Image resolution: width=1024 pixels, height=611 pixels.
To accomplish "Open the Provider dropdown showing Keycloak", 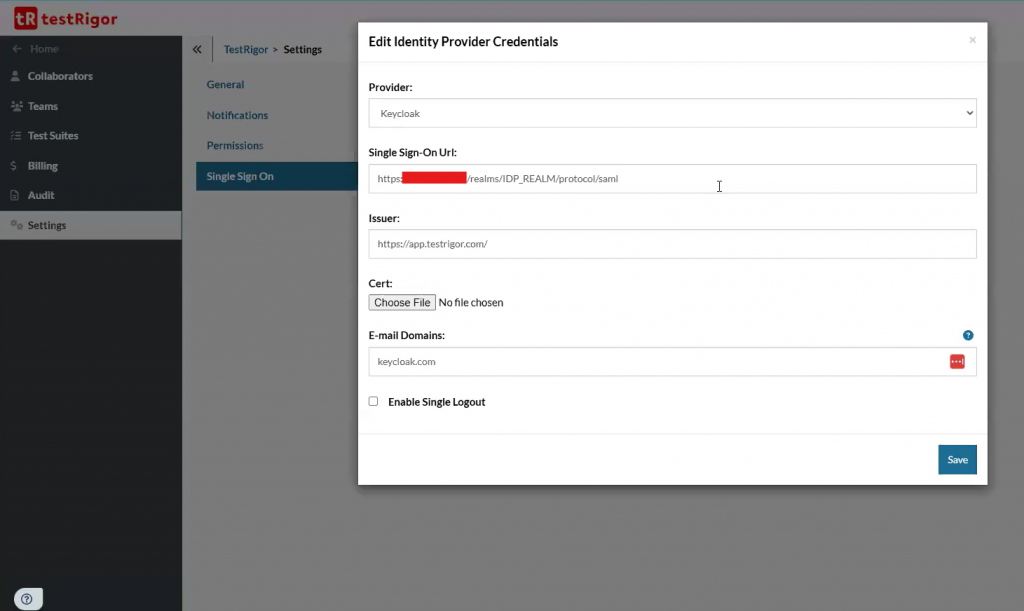I will [672, 114].
